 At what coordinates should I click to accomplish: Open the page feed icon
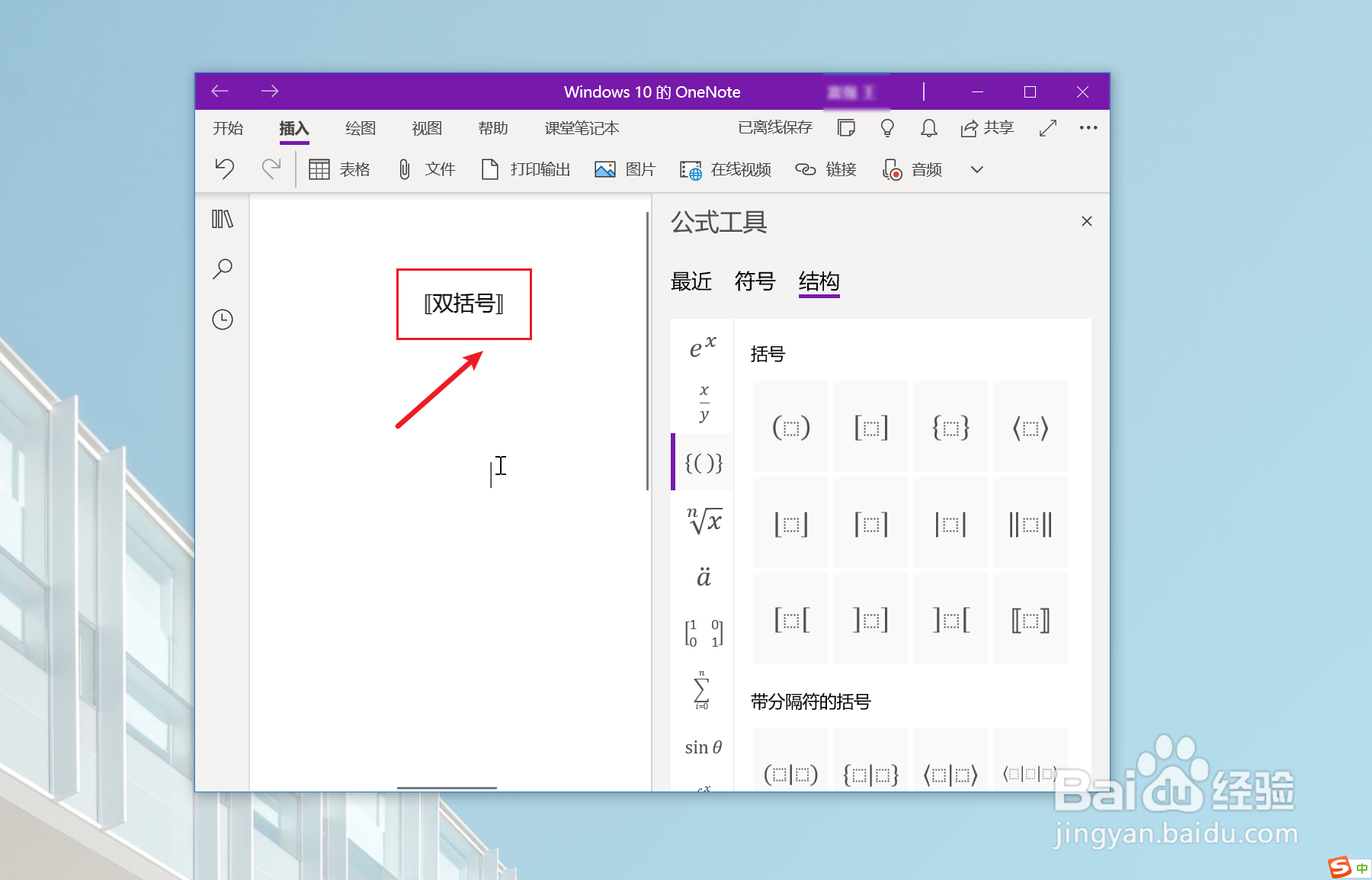[x=846, y=127]
